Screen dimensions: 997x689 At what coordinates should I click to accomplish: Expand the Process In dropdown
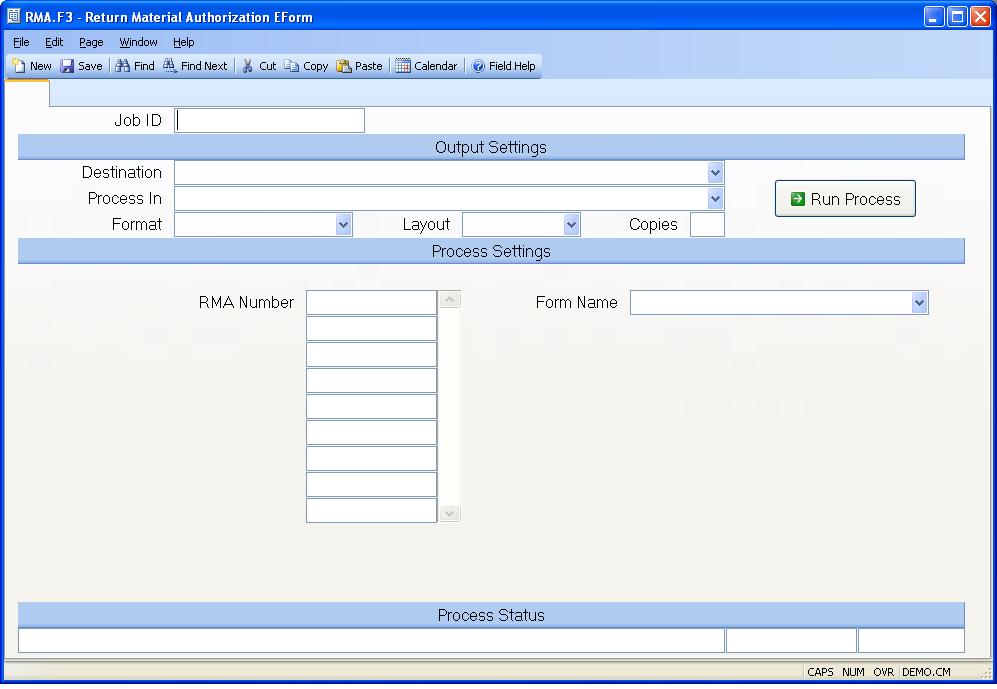pyautogui.click(x=715, y=199)
